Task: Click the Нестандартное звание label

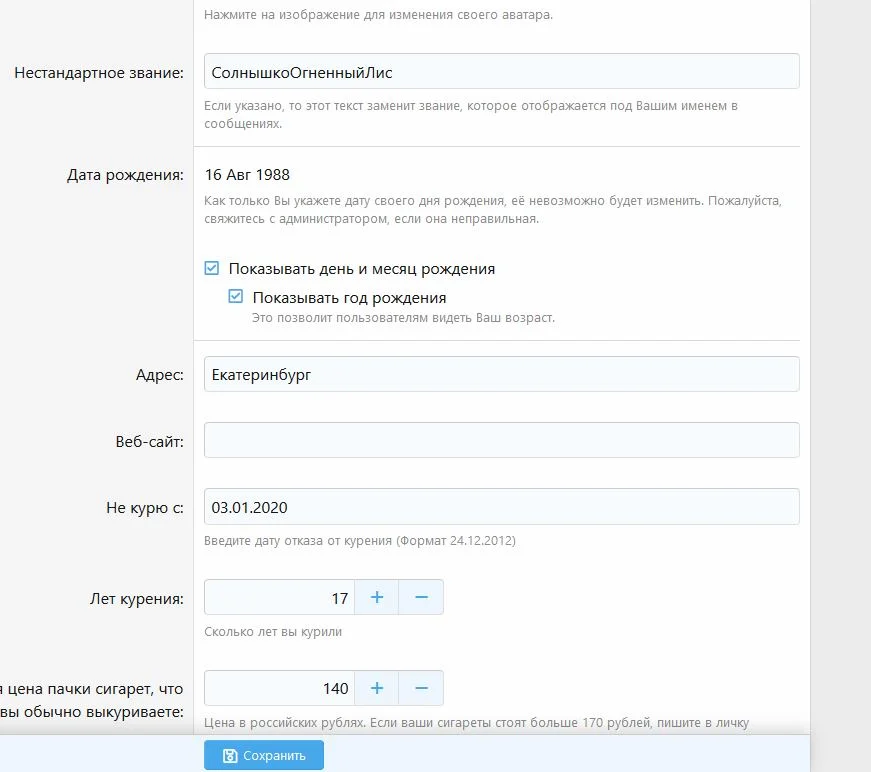Action: pos(99,73)
